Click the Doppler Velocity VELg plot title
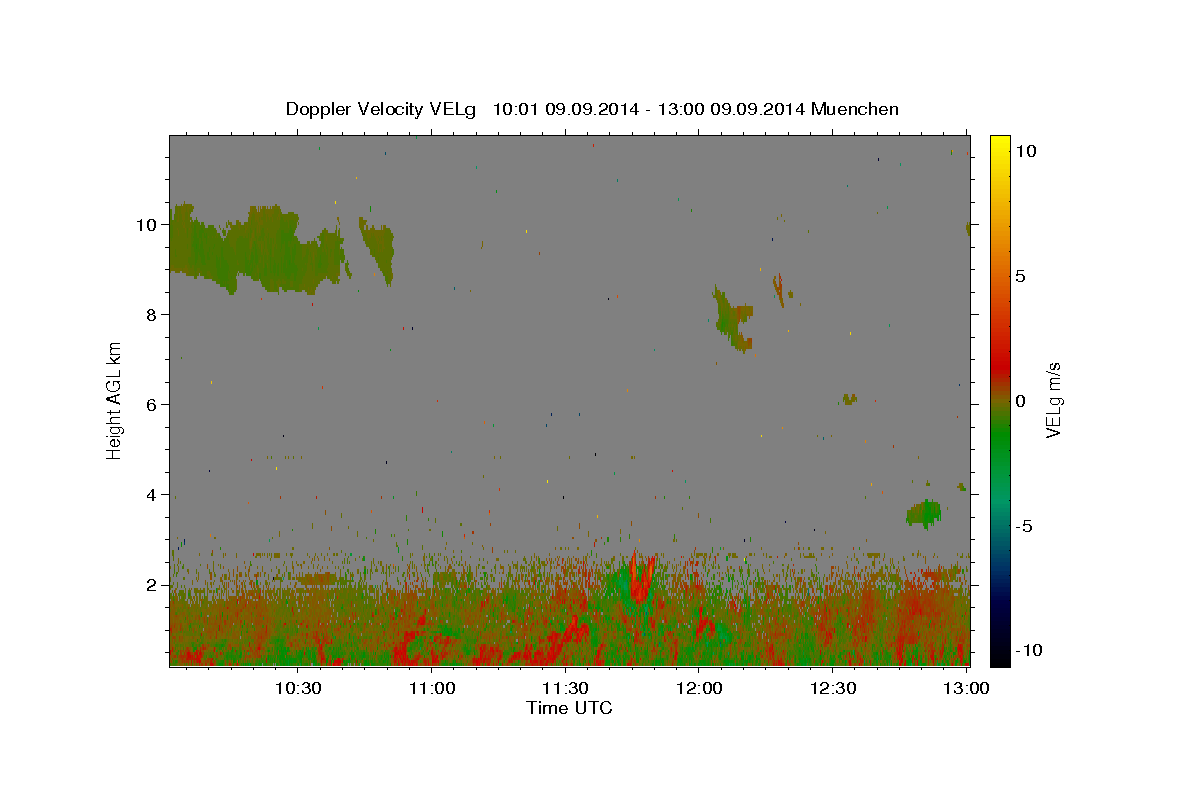This screenshot has width=1200, height=800. click(592, 109)
